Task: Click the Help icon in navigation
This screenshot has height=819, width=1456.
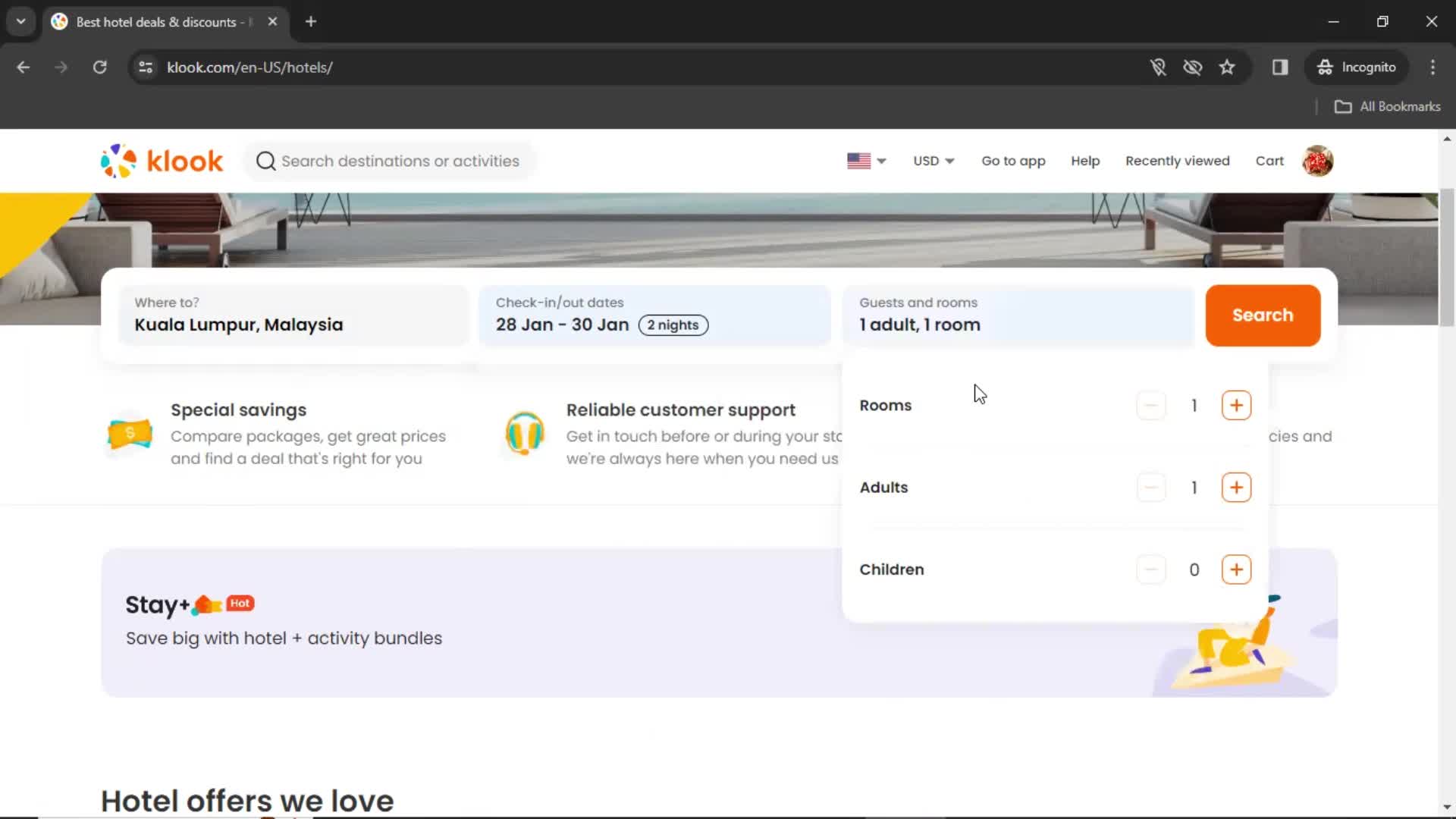Action: click(x=1085, y=161)
